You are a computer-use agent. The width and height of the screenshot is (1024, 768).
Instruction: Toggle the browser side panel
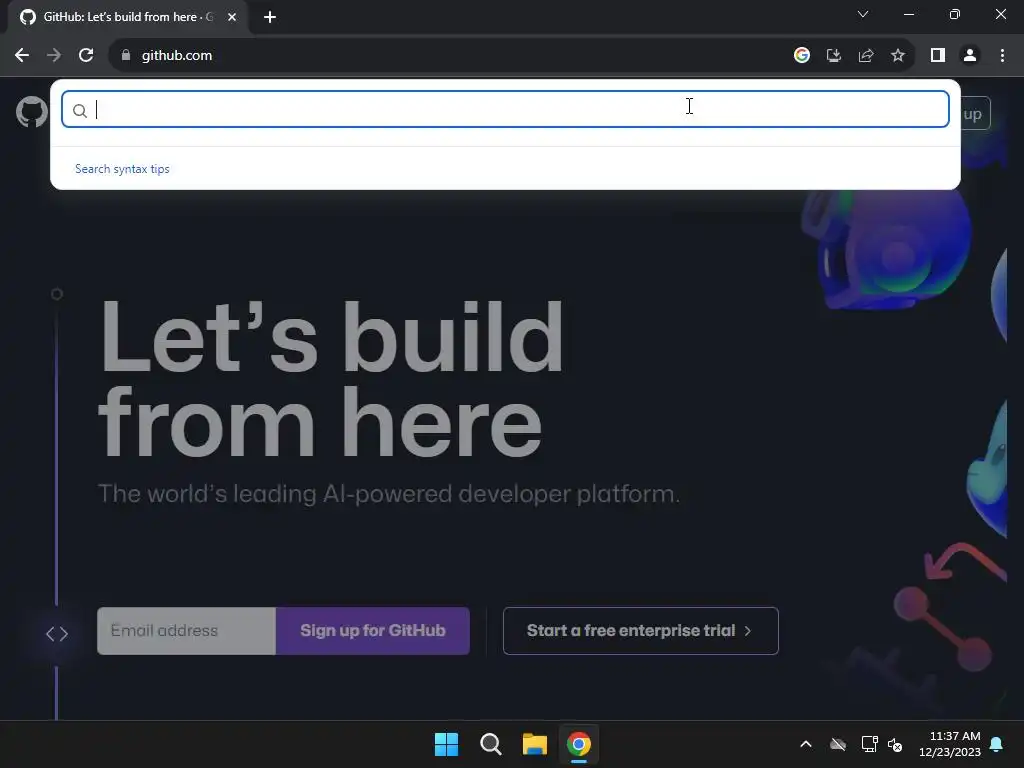coord(938,56)
